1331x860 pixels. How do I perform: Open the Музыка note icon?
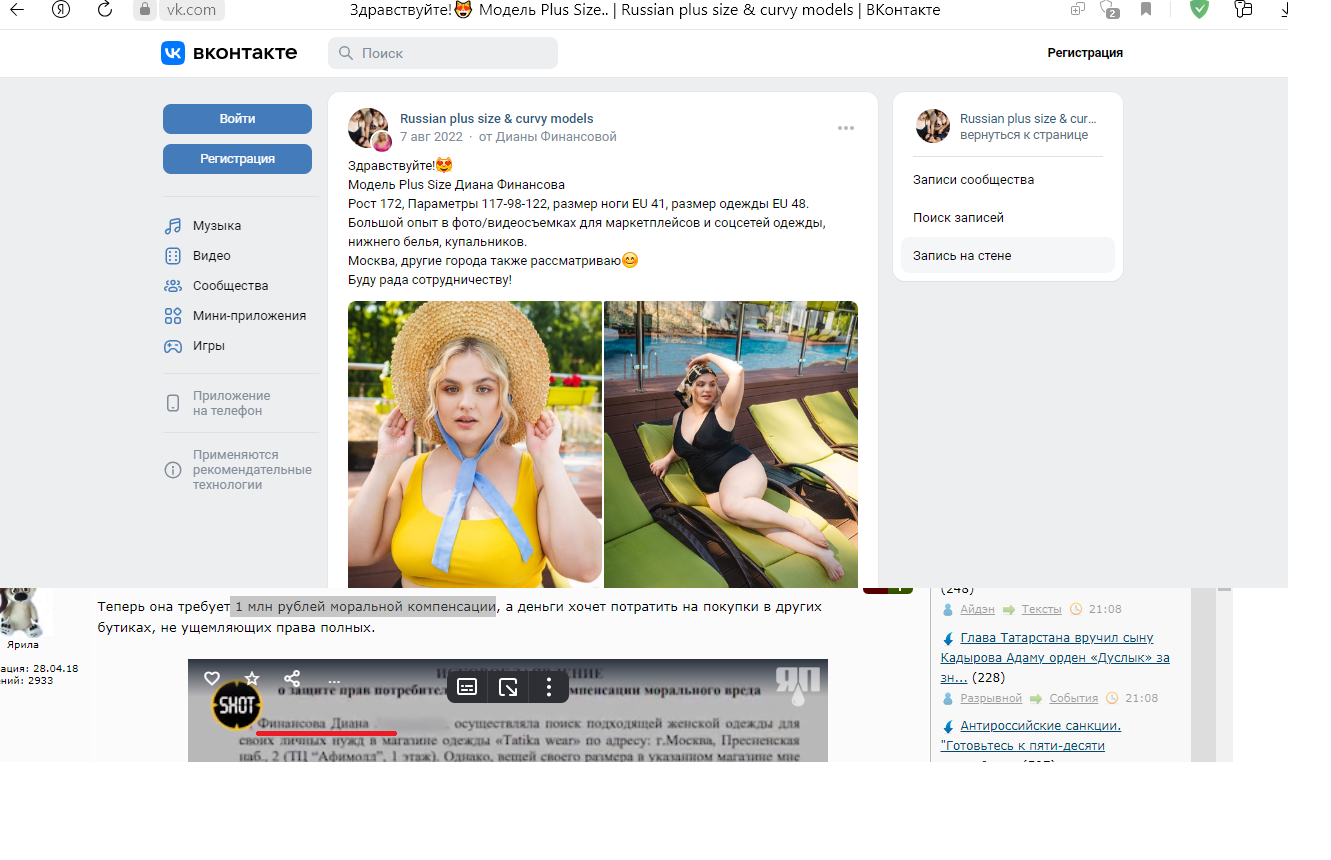coord(173,226)
